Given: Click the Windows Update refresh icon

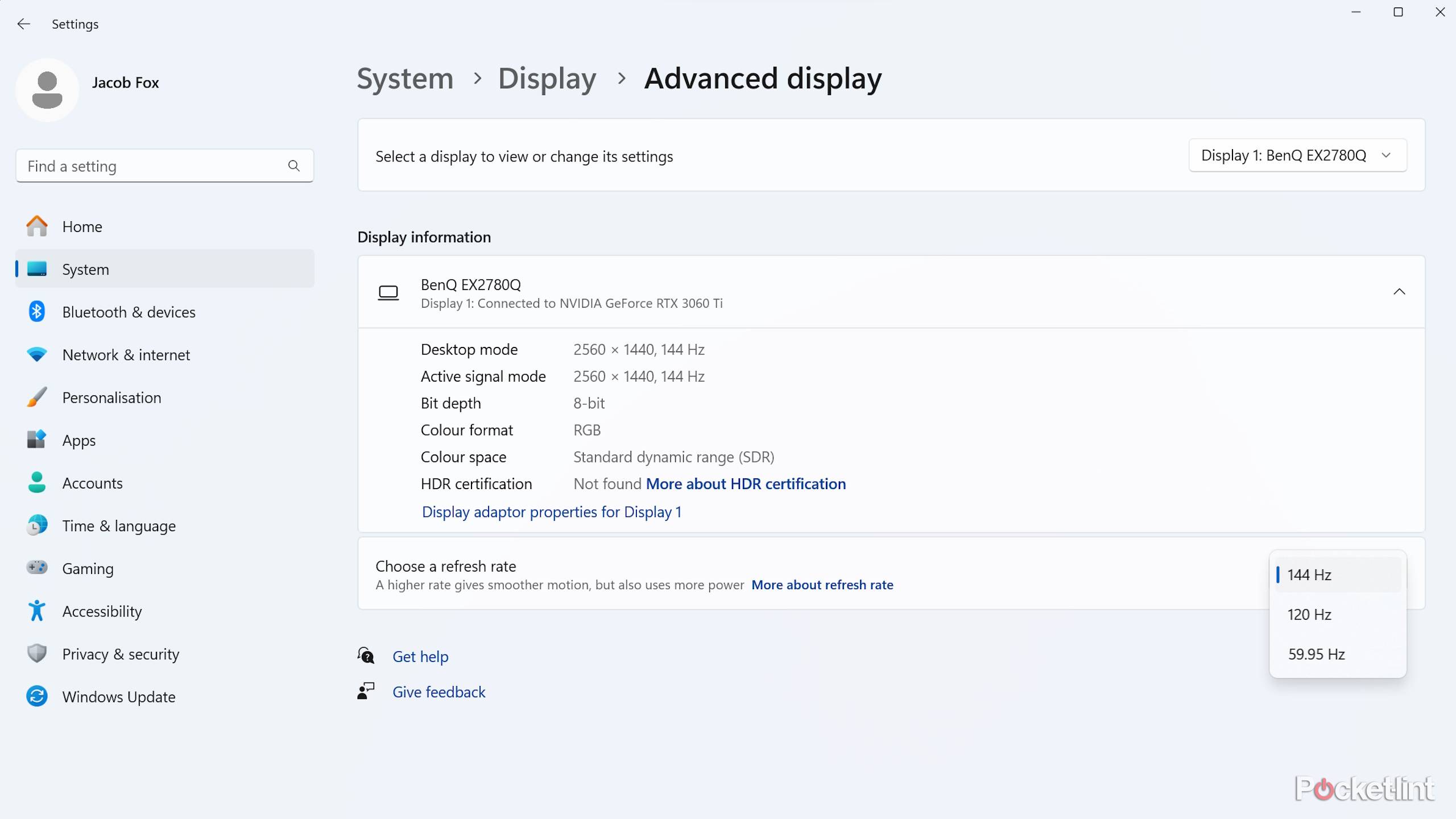Looking at the screenshot, I should click(x=37, y=696).
